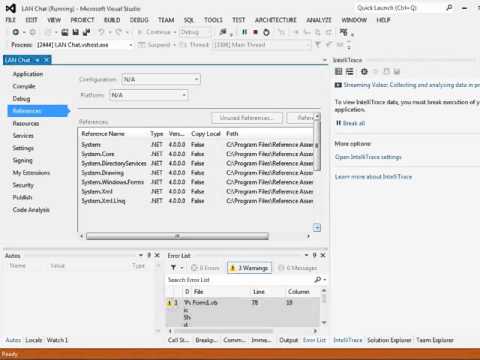Image resolution: width=480 pixels, height=360 pixels.
Task: Stop debugging with the red square icon
Action: (255, 32)
